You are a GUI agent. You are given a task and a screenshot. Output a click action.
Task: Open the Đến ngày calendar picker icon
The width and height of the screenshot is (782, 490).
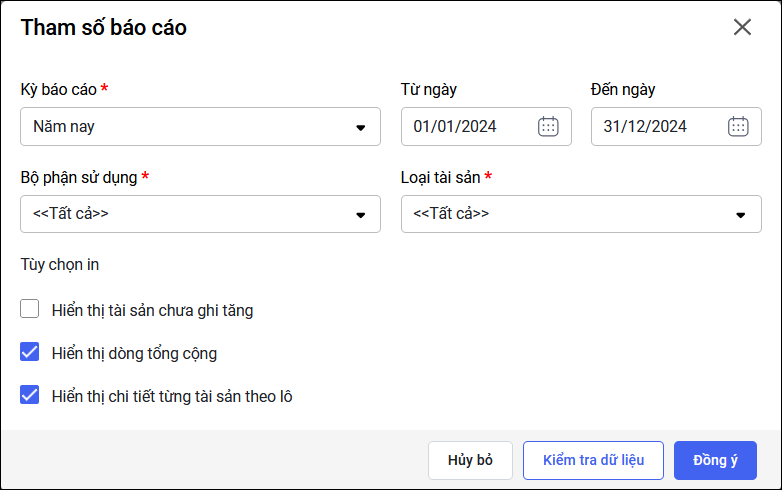tap(738, 126)
